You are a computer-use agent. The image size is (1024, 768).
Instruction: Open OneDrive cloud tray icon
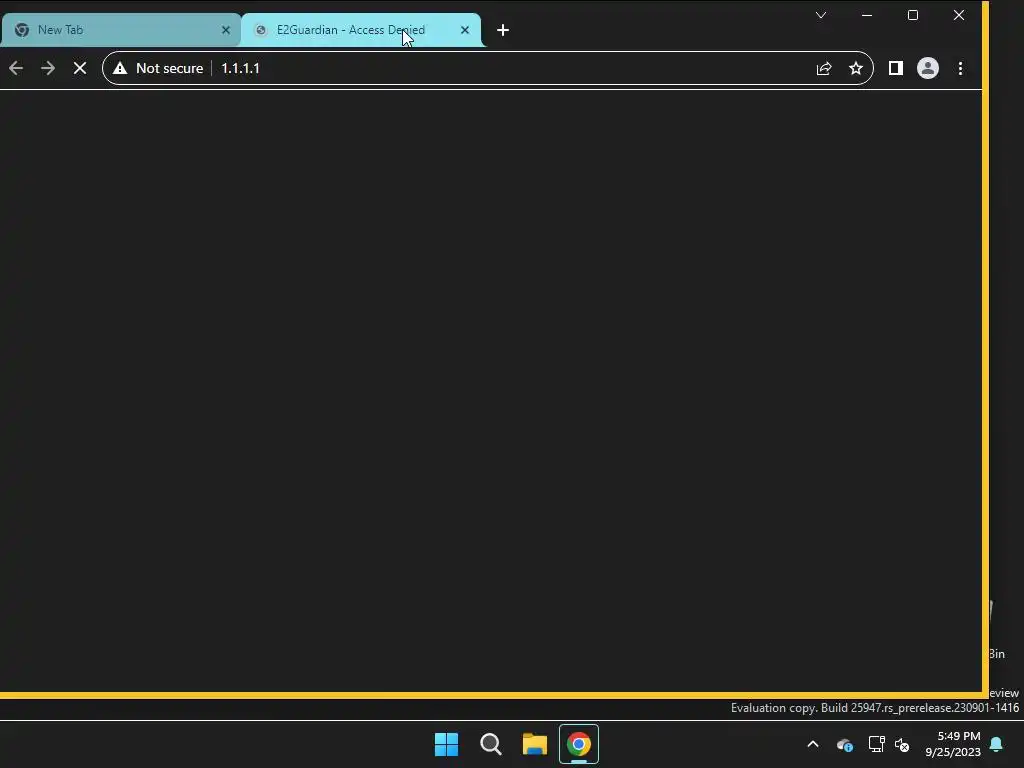pos(845,744)
